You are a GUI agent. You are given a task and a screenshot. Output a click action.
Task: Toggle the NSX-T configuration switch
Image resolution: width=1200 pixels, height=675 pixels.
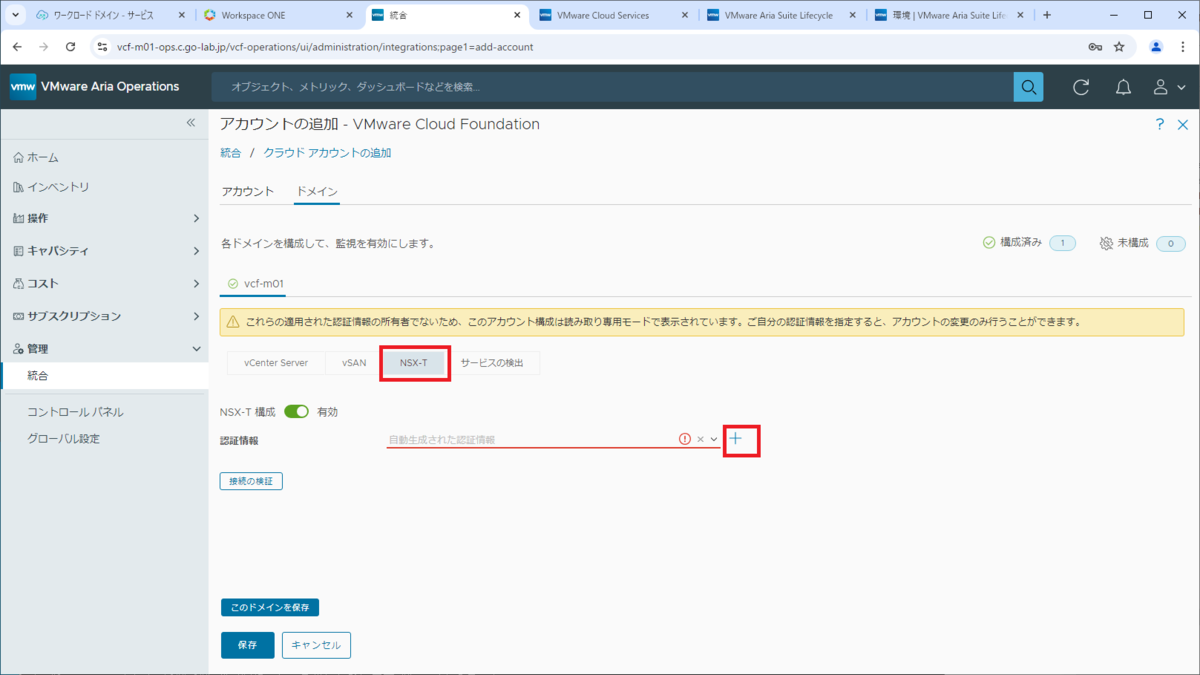tap(296, 411)
